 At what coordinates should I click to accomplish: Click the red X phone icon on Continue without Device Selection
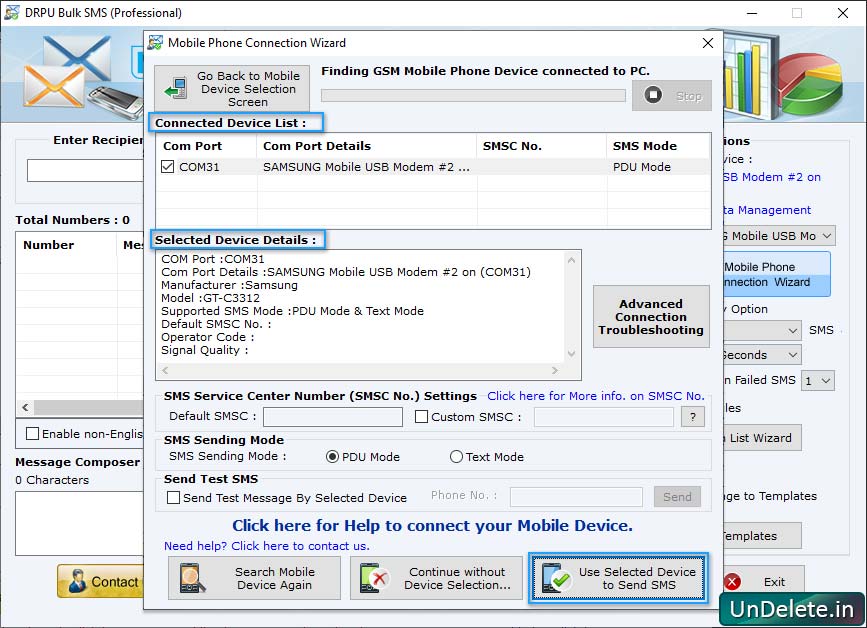tap(374, 578)
